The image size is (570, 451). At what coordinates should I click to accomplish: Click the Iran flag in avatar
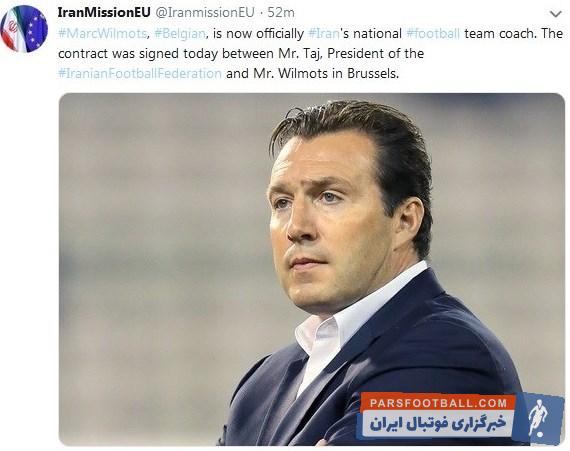[13, 29]
